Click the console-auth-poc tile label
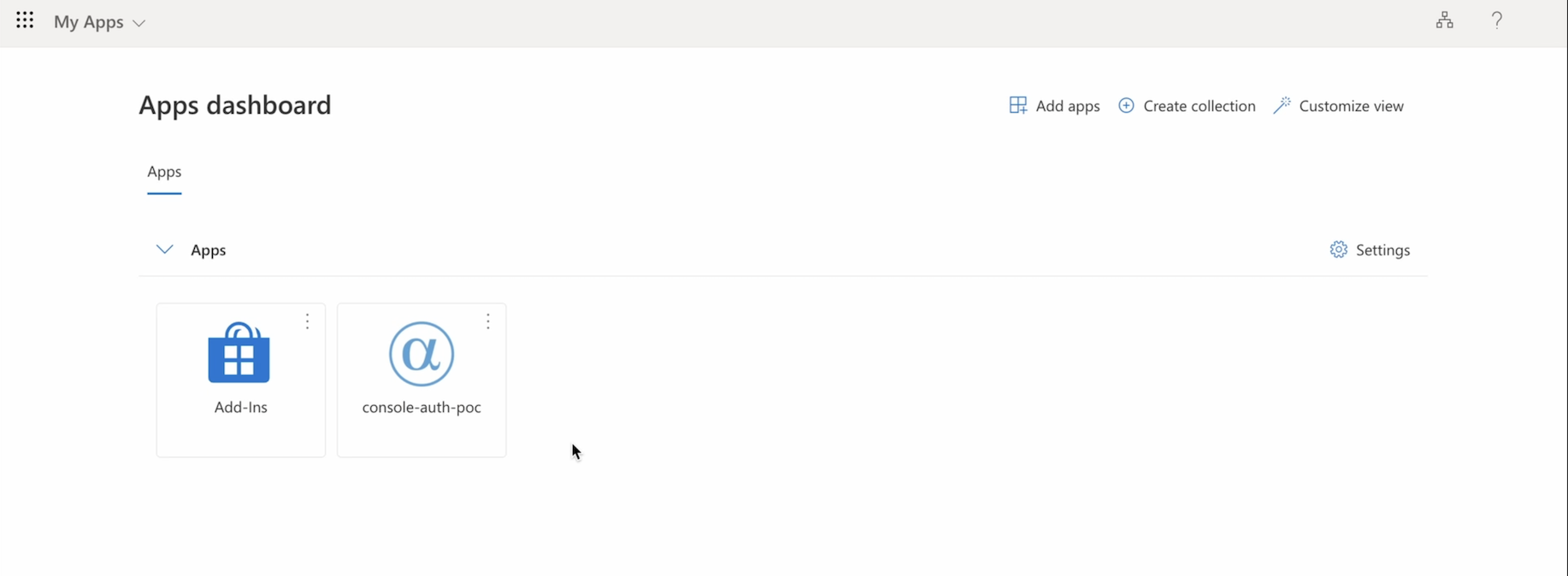This screenshot has width=1568, height=576. [x=421, y=408]
